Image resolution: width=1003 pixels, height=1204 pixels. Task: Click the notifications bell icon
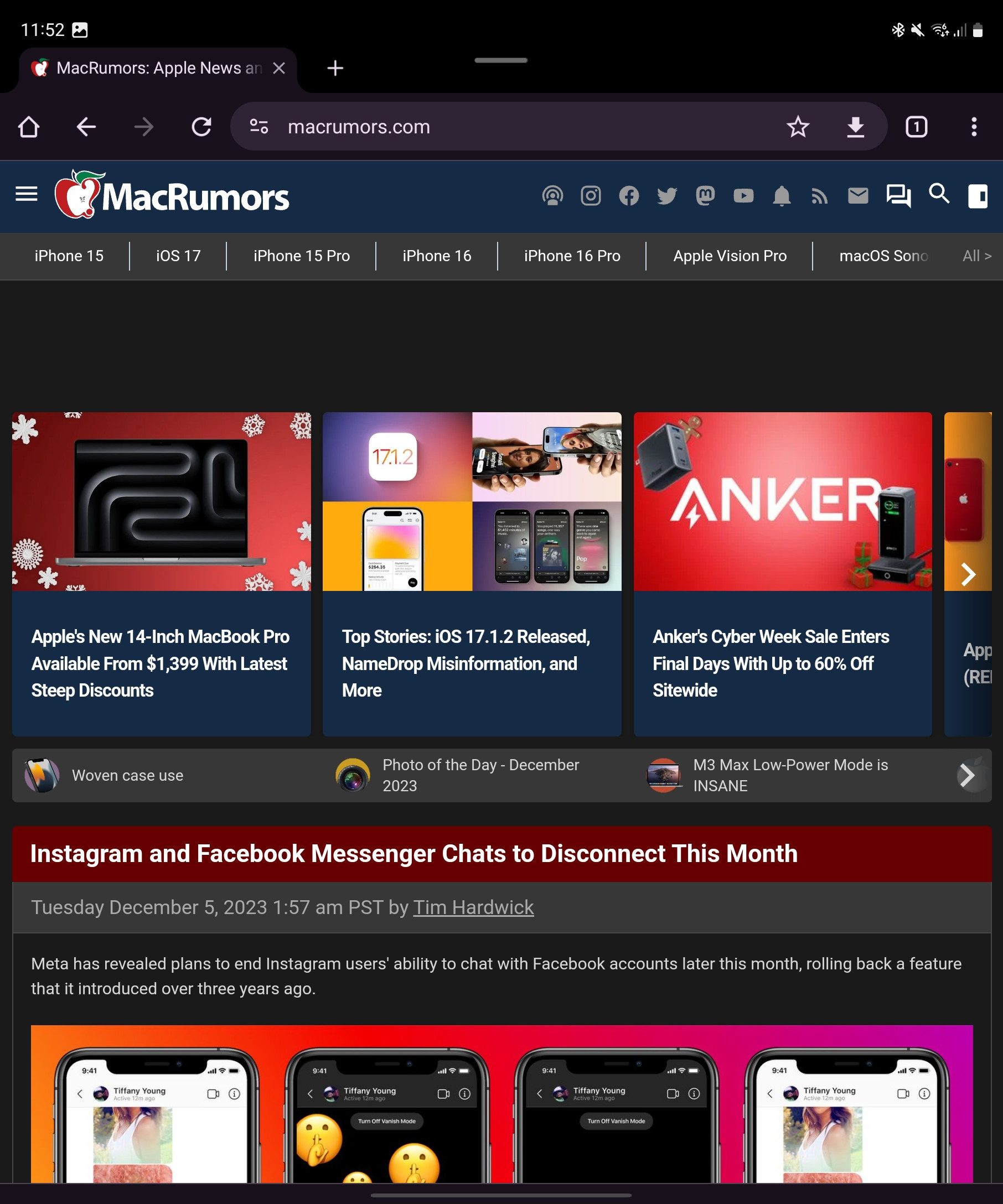(782, 196)
